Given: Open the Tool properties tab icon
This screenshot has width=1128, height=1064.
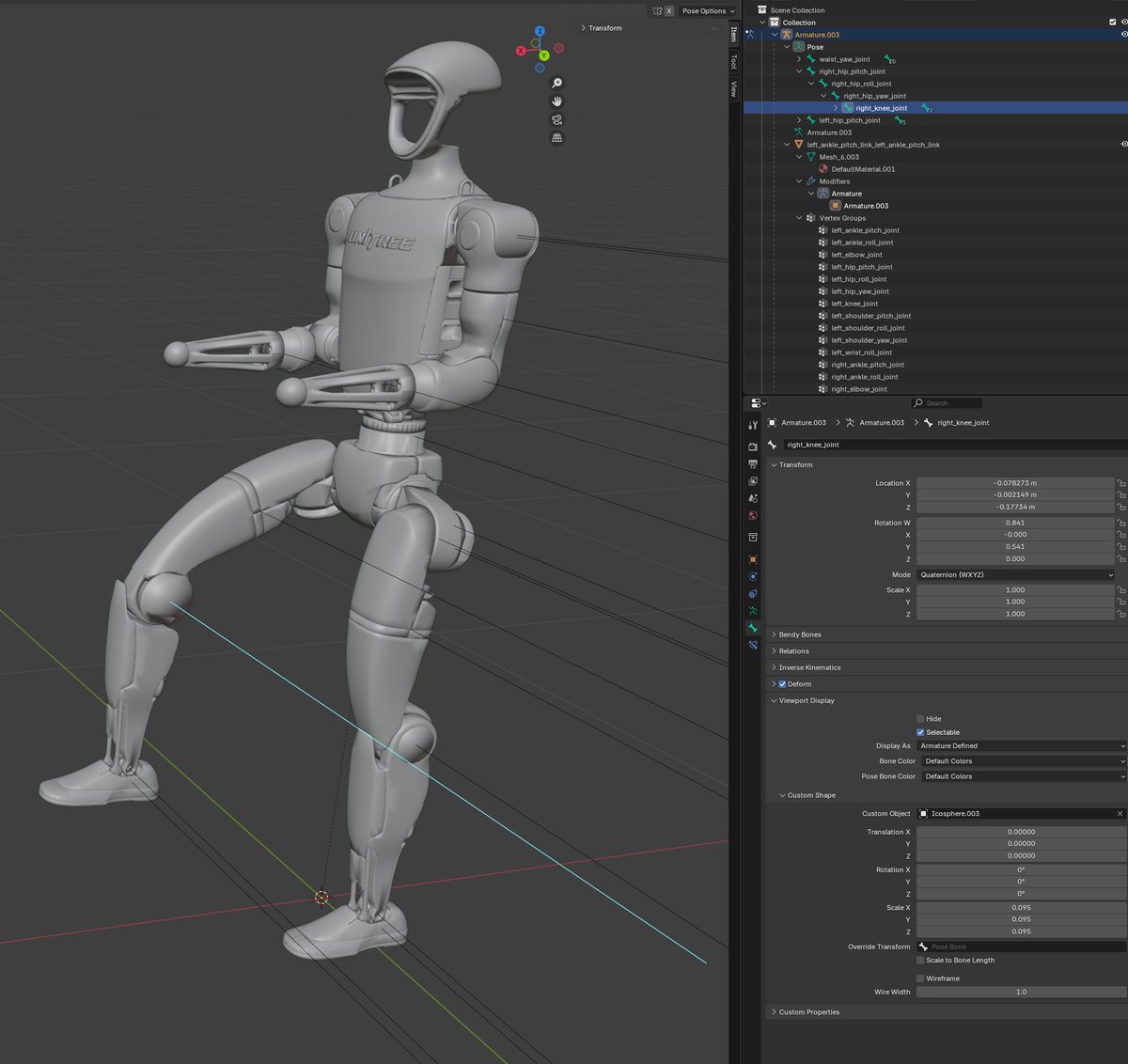Looking at the screenshot, I should (x=753, y=426).
